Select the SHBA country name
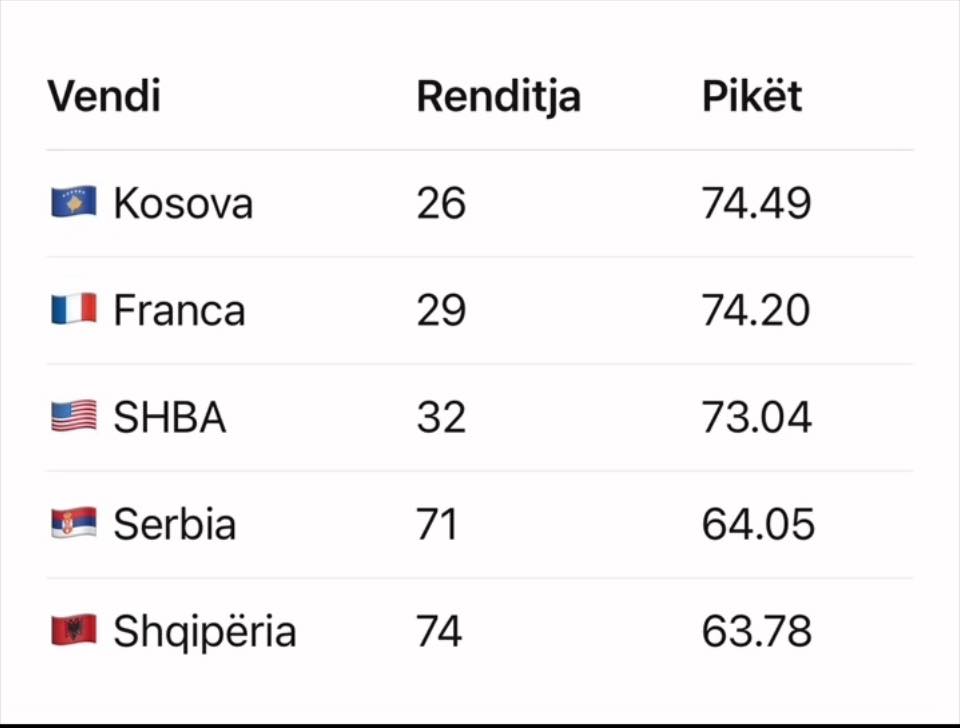Image resolution: width=960 pixels, height=728 pixels. [170, 418]
